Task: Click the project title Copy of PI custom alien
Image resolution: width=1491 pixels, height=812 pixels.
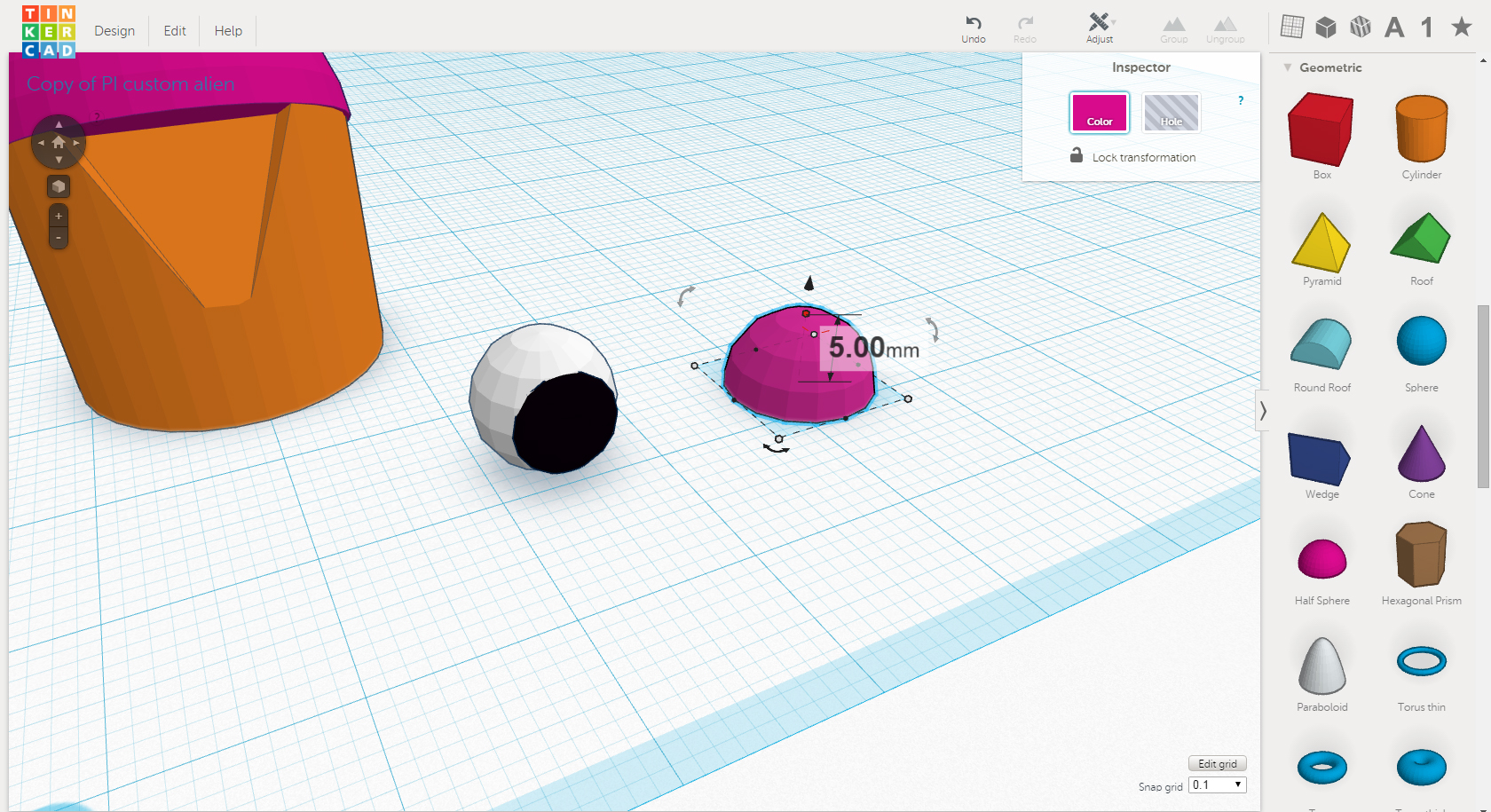Action: [130, 83]
